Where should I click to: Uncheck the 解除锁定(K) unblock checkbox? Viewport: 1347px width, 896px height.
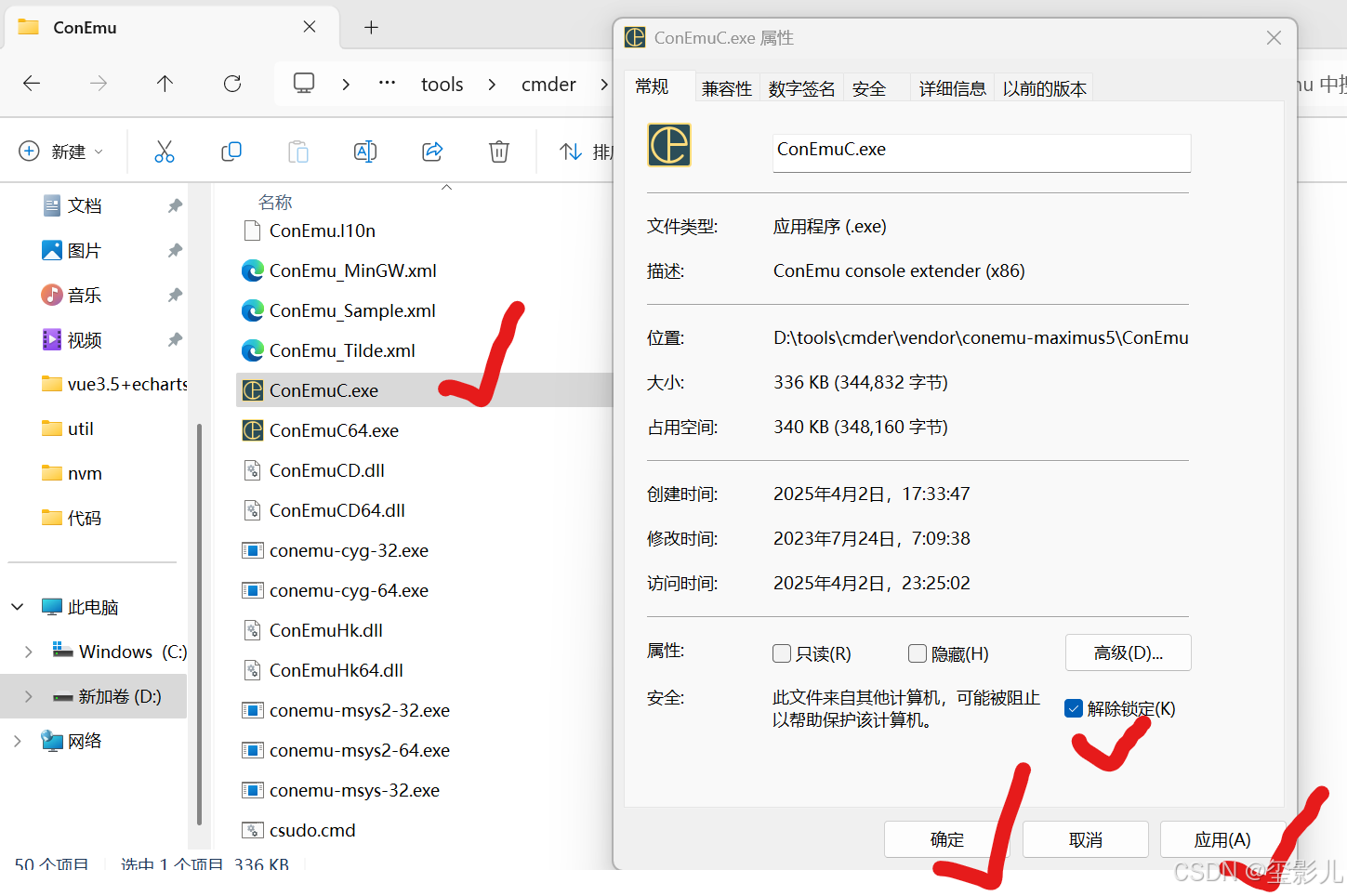point(1074,708)
